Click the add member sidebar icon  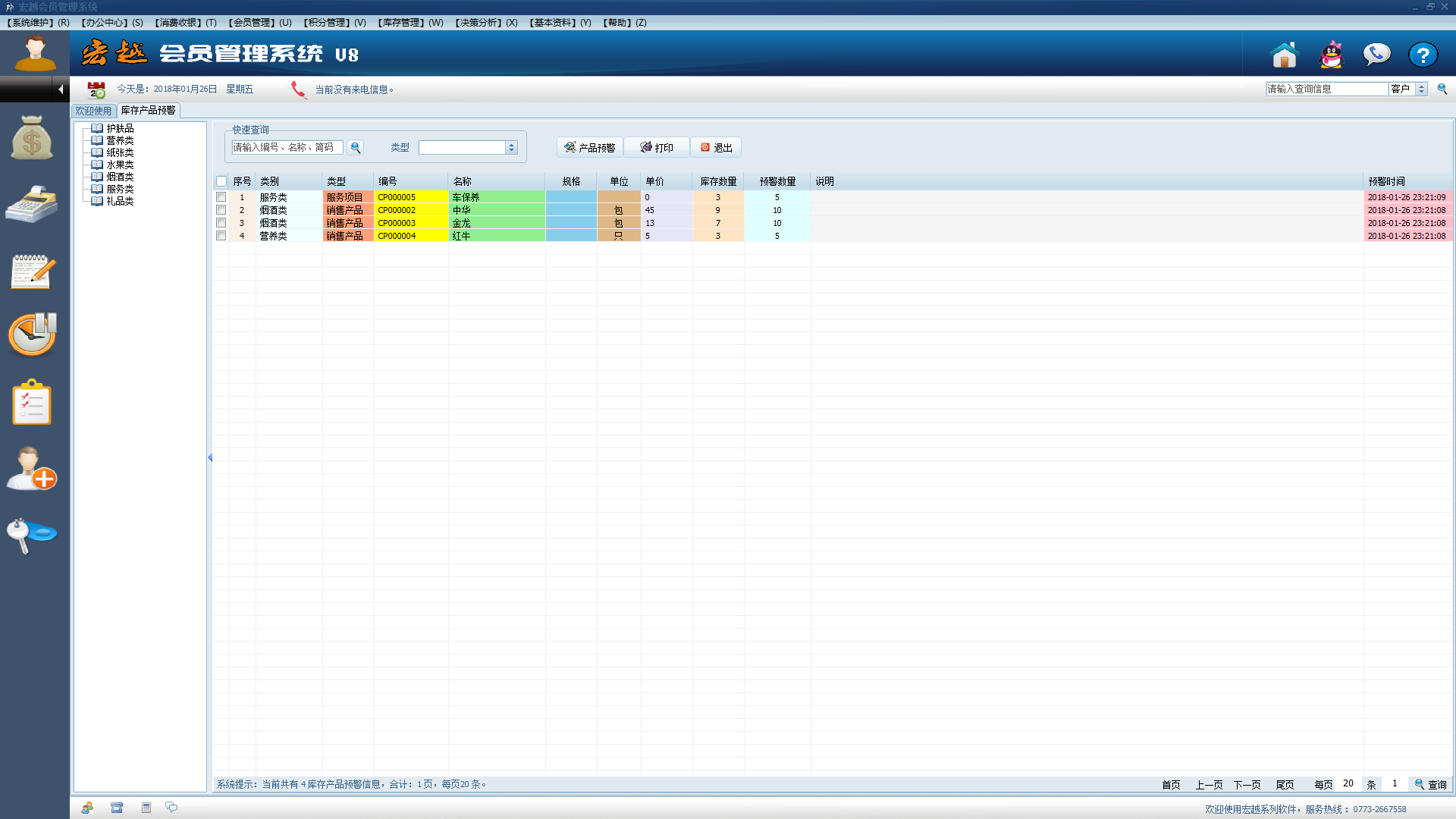(x=32, y=469)
